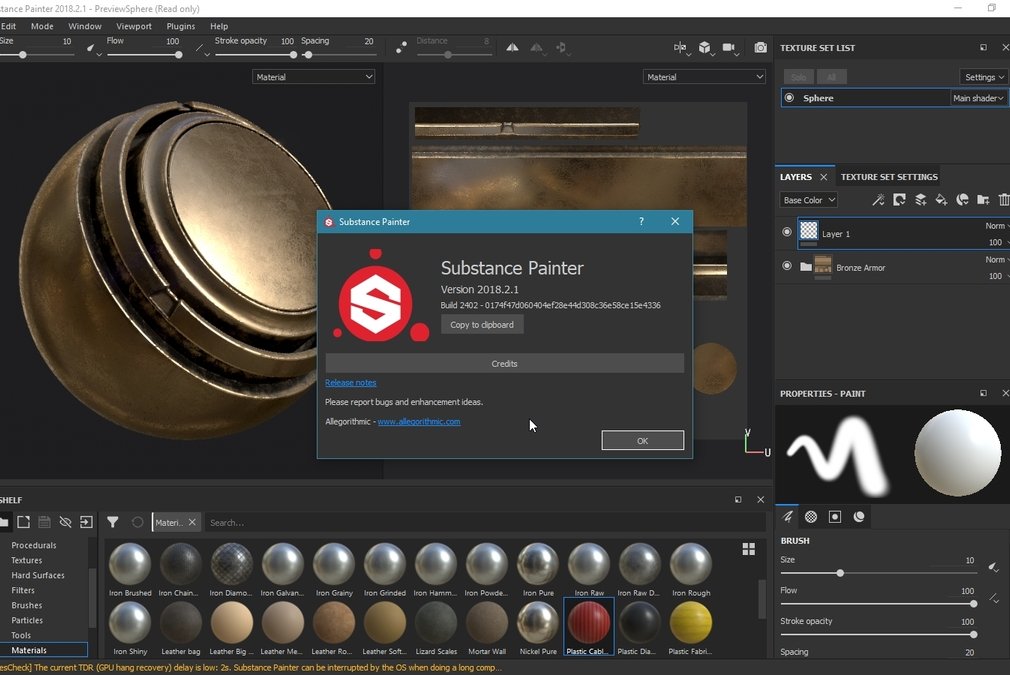Screen dimensions: 1010x675
Task: Open the 3D cube display mode icon
Action: coord(705,48)
